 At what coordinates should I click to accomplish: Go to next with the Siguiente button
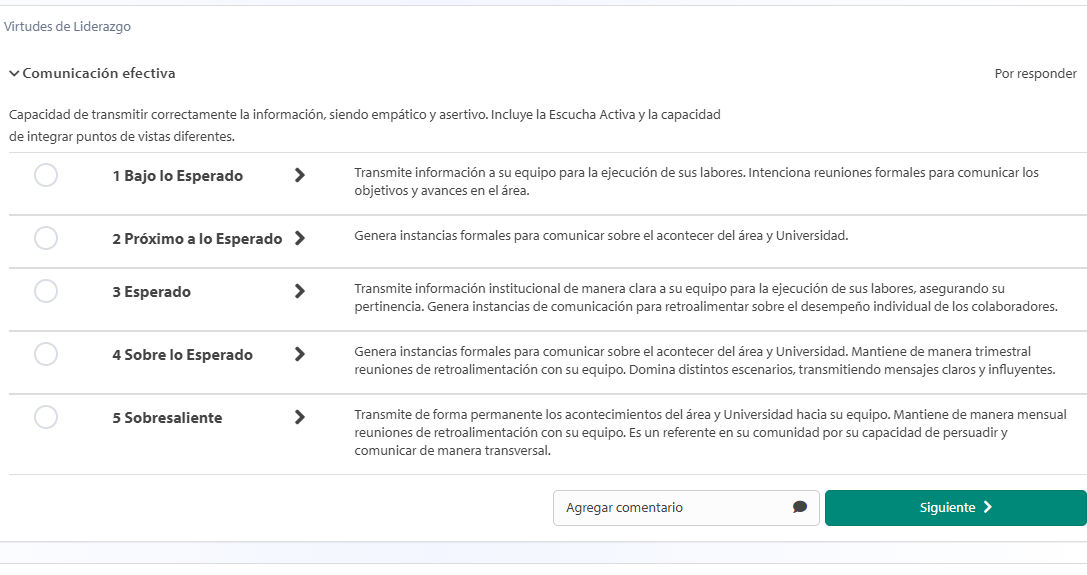tap(956, 508)
